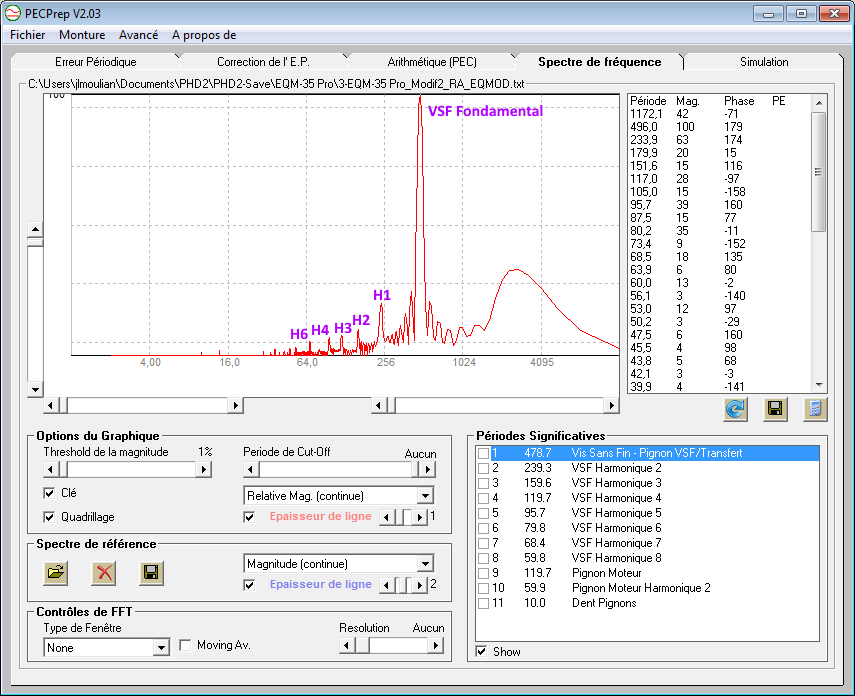Click the Resolution slider right arrow
This screenshot has height=696, width=855.
click(435, 645)
